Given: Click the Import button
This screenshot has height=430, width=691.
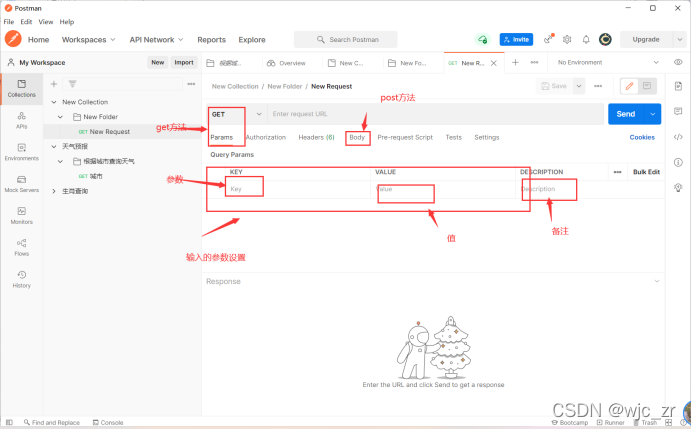Looking at the screenshot, I should pos(184,63).
